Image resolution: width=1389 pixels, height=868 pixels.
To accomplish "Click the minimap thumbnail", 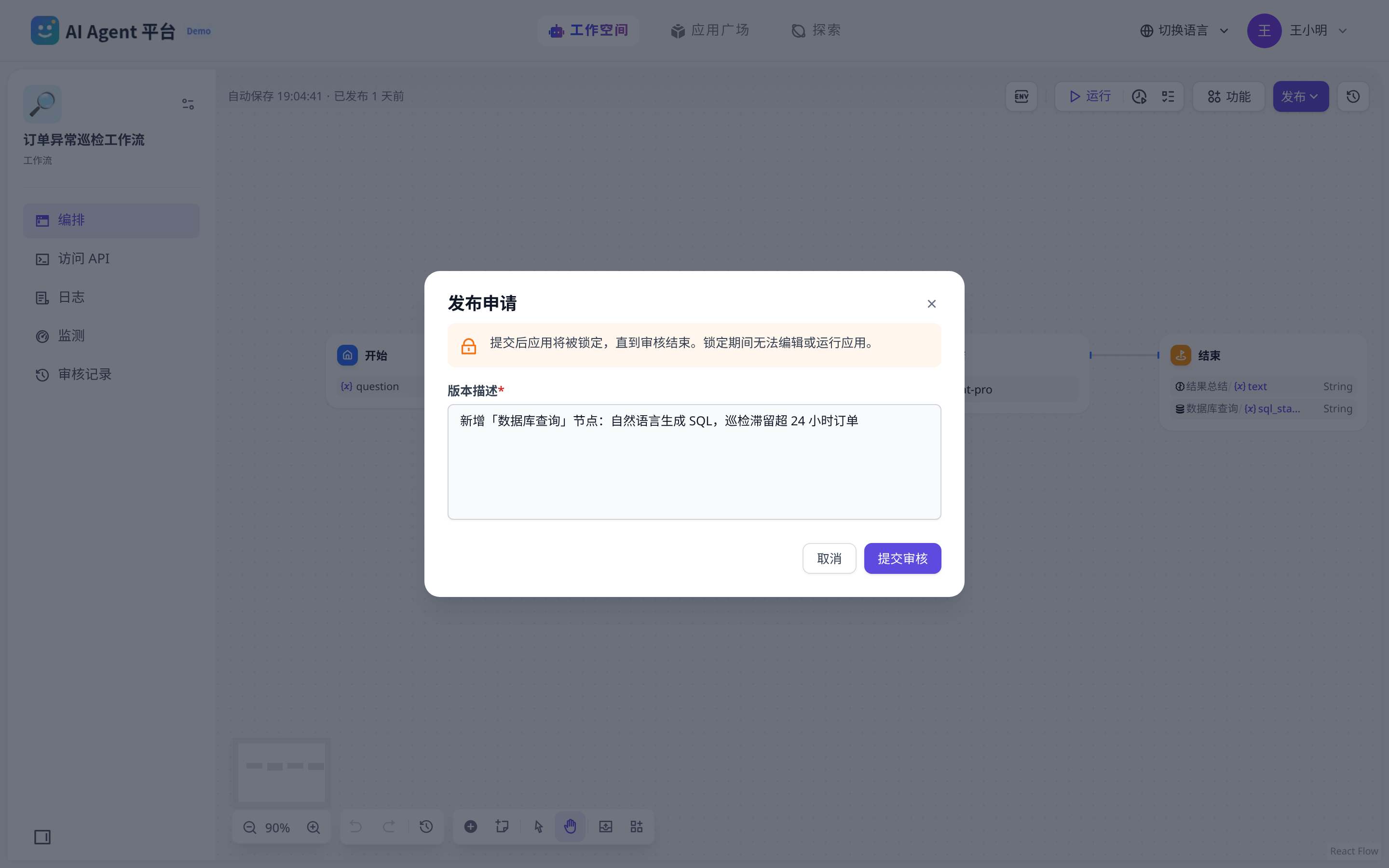I will click(x=281, y=772).
